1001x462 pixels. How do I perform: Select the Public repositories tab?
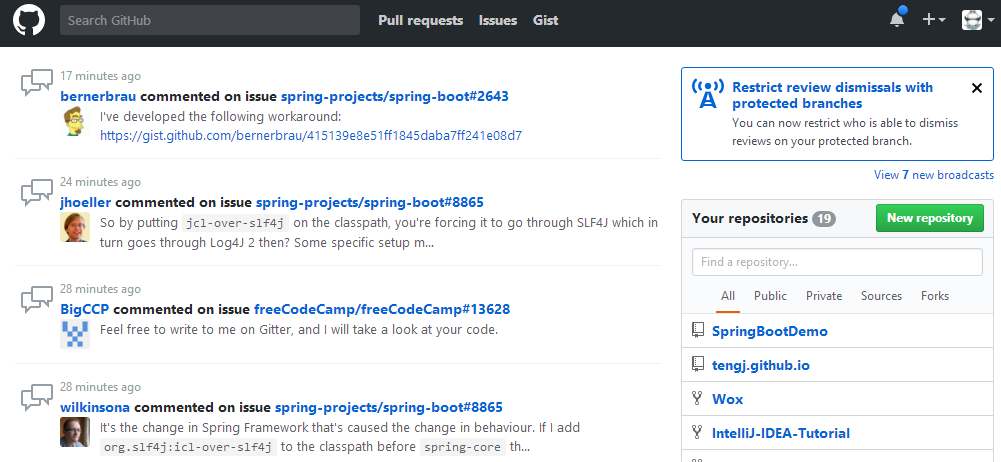coord(771,296)
